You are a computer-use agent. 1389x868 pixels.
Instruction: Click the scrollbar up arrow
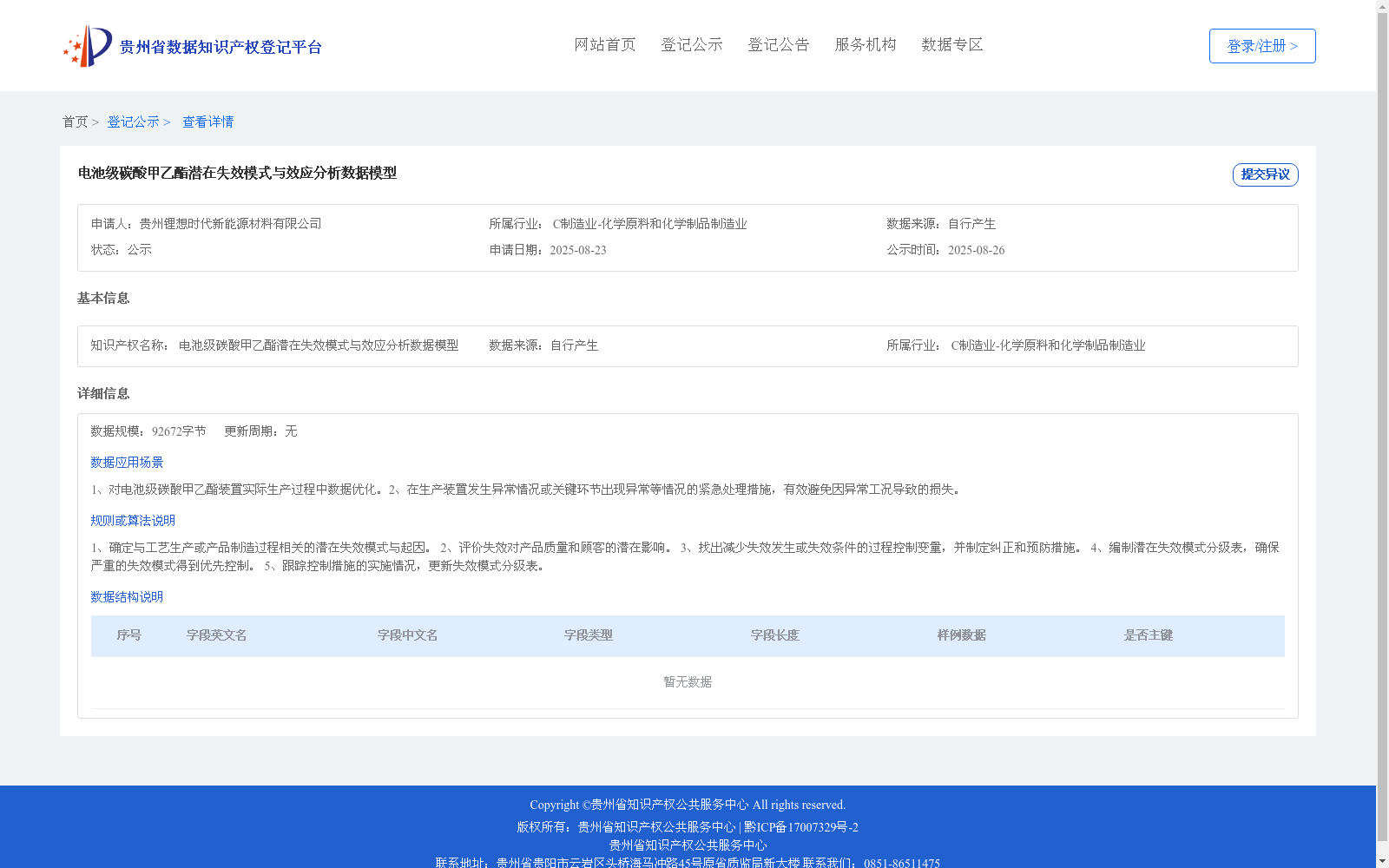(x=1383, y=6)
